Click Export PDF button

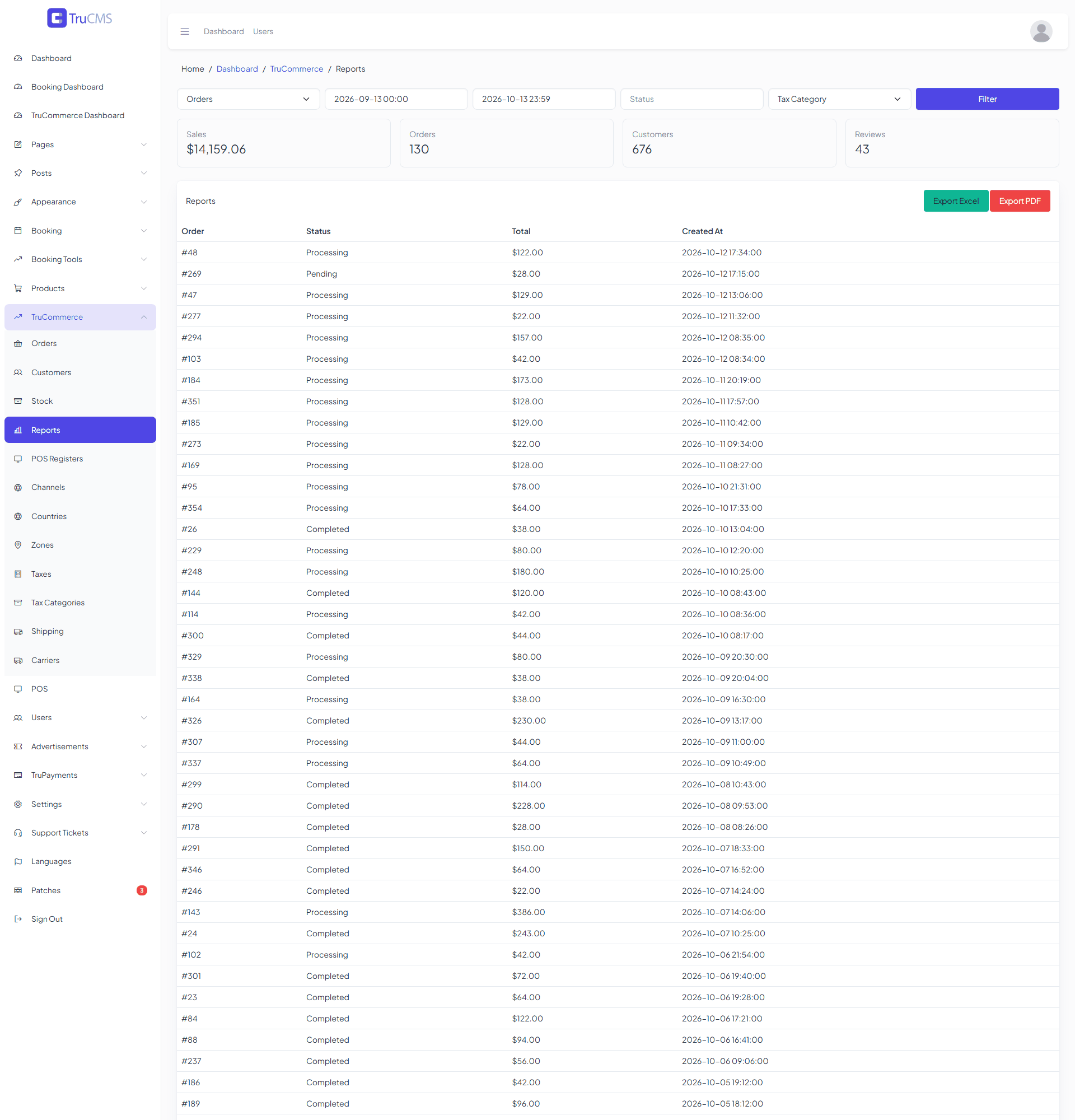(1020, 201)
